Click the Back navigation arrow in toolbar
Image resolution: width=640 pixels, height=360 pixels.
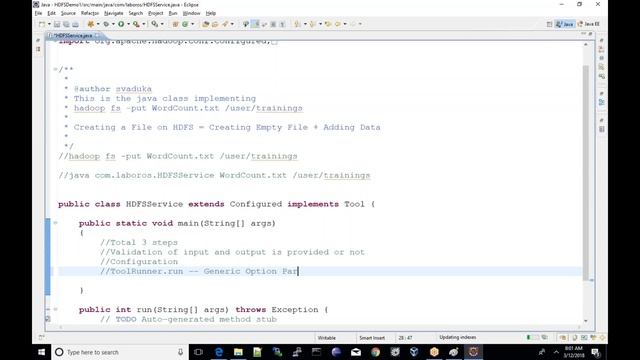pos(338,24)
